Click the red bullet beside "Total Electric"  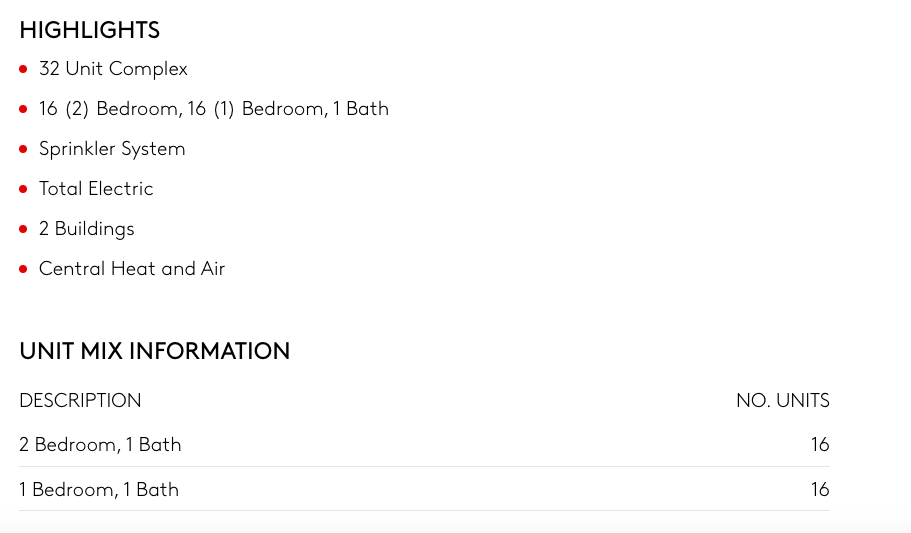pyautogui.click(x=23, y=189)
